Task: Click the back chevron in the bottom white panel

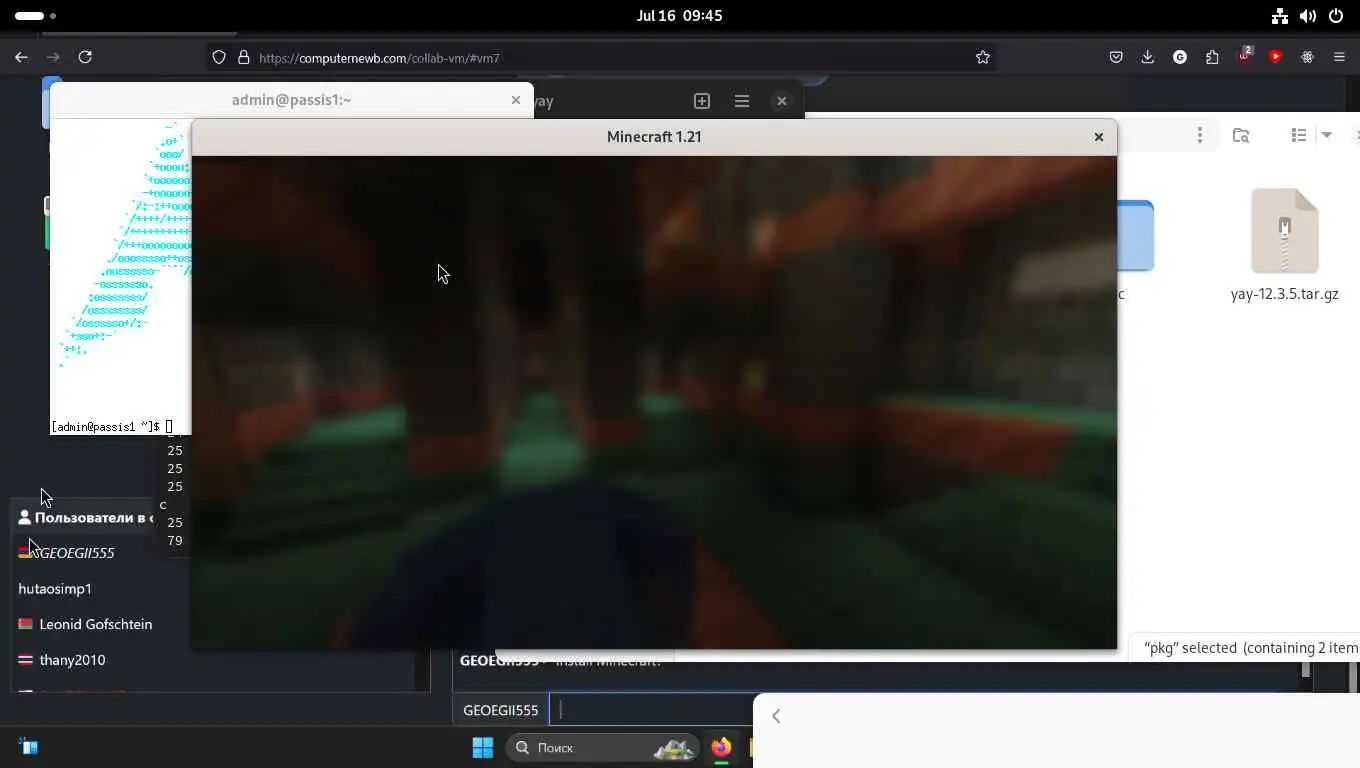Action: click(776, 716)
